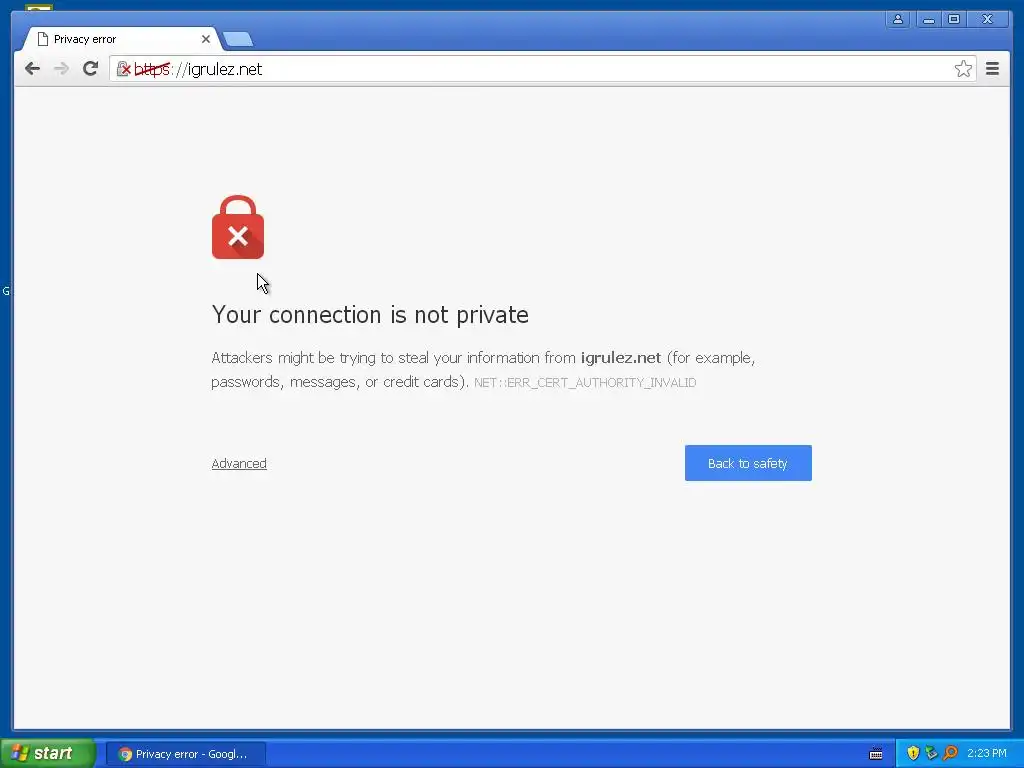The height and width of the screenshot is (768, 1024).
Task: Click the Back to safety button
Action: [x=748, y=463]
